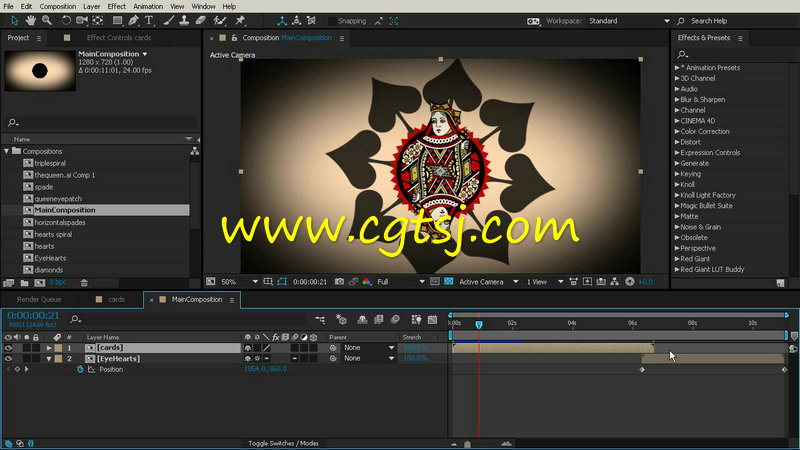Viewport: 800px width, 450px height.
Task: Select the Roto Brush tool
Action: 220,20
